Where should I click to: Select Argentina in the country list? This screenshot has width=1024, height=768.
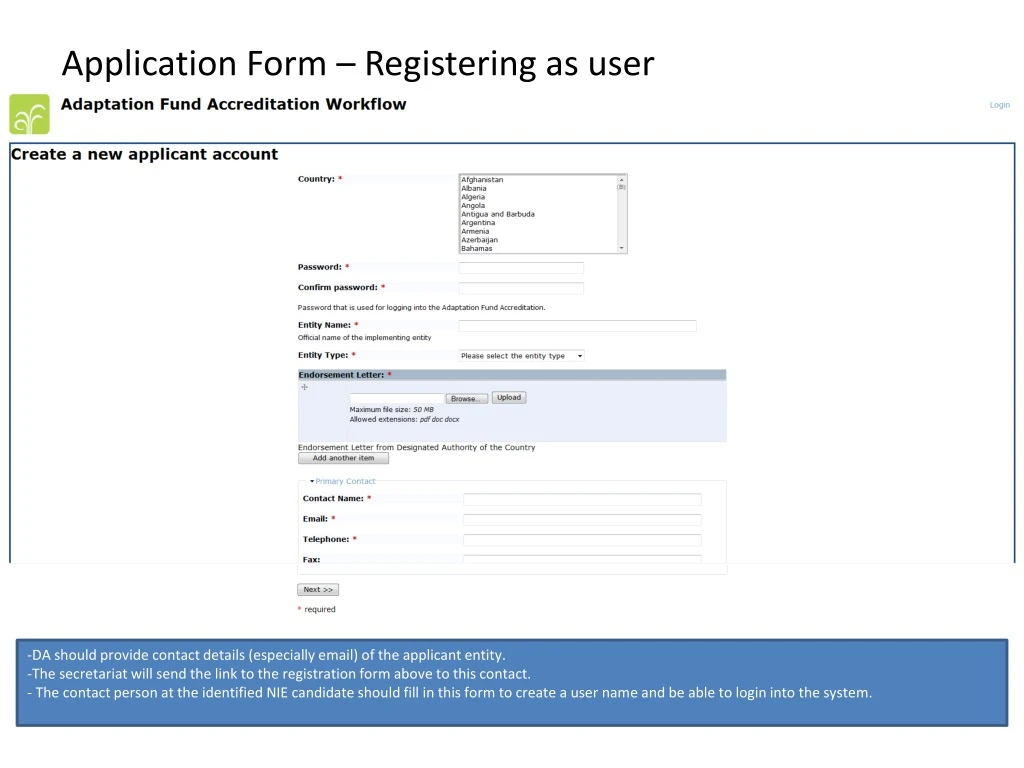tap(478, 223)
